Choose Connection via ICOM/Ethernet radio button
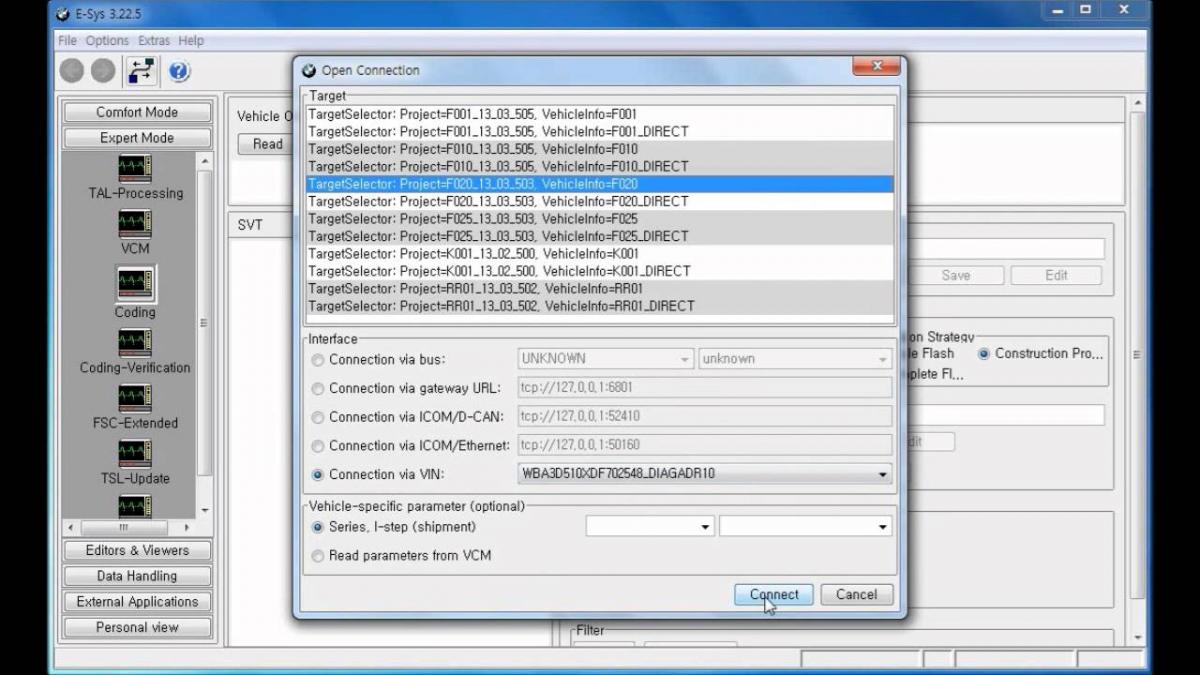The width and height of the screenshot is (1200, 675). pyautogui.click(x=318, y=446)
